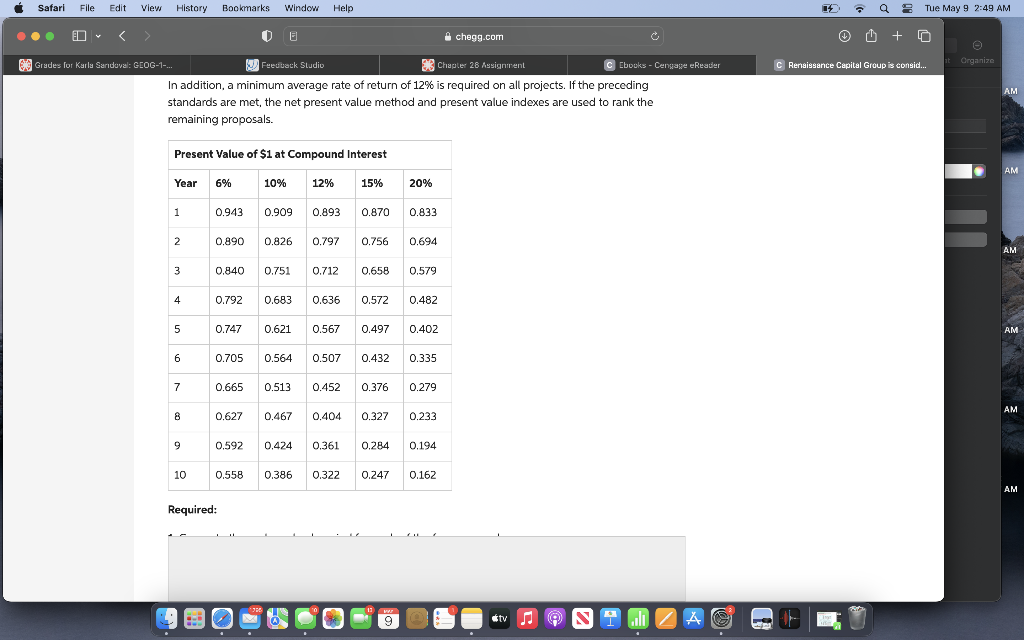Open the History menu
The image size is (1024, 640).
tap(191, 8)
